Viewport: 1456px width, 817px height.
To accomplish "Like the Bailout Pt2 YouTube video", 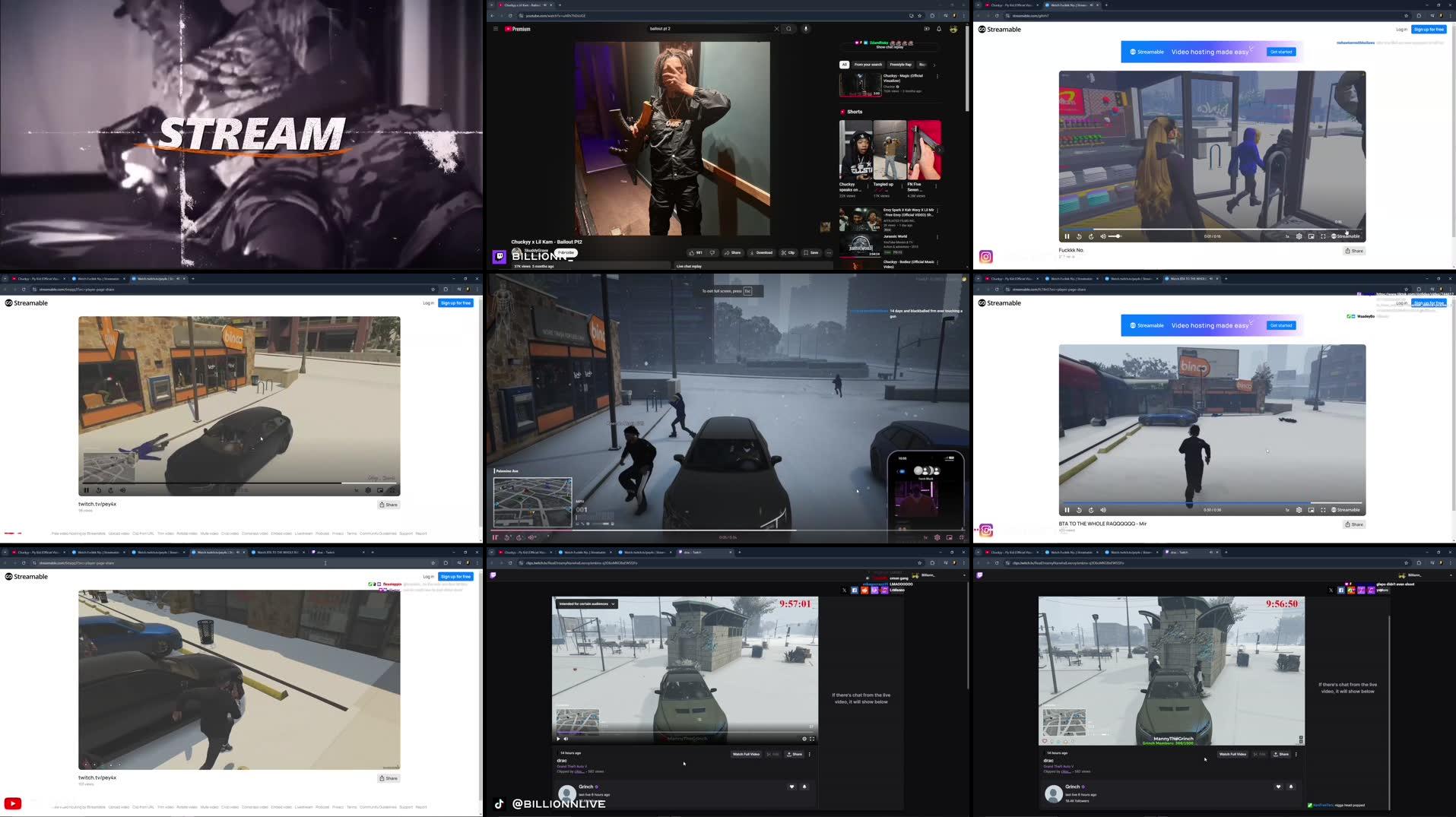I will 696,252.
